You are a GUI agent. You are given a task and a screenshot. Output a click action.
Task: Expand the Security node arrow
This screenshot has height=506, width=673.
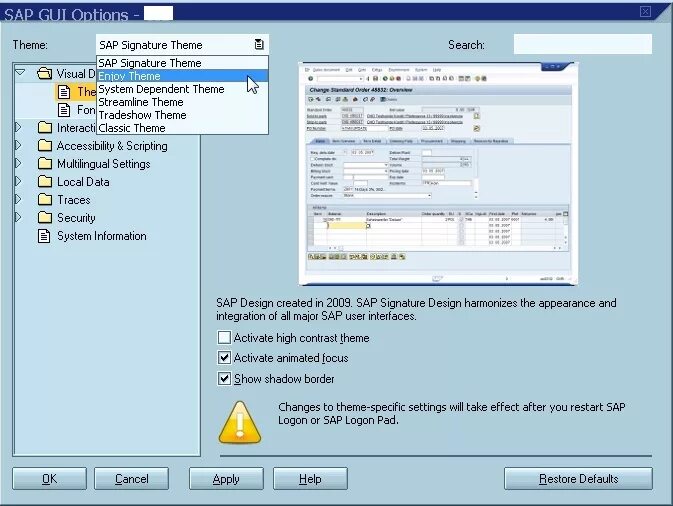pyautogui.click(x=18, y=218)
